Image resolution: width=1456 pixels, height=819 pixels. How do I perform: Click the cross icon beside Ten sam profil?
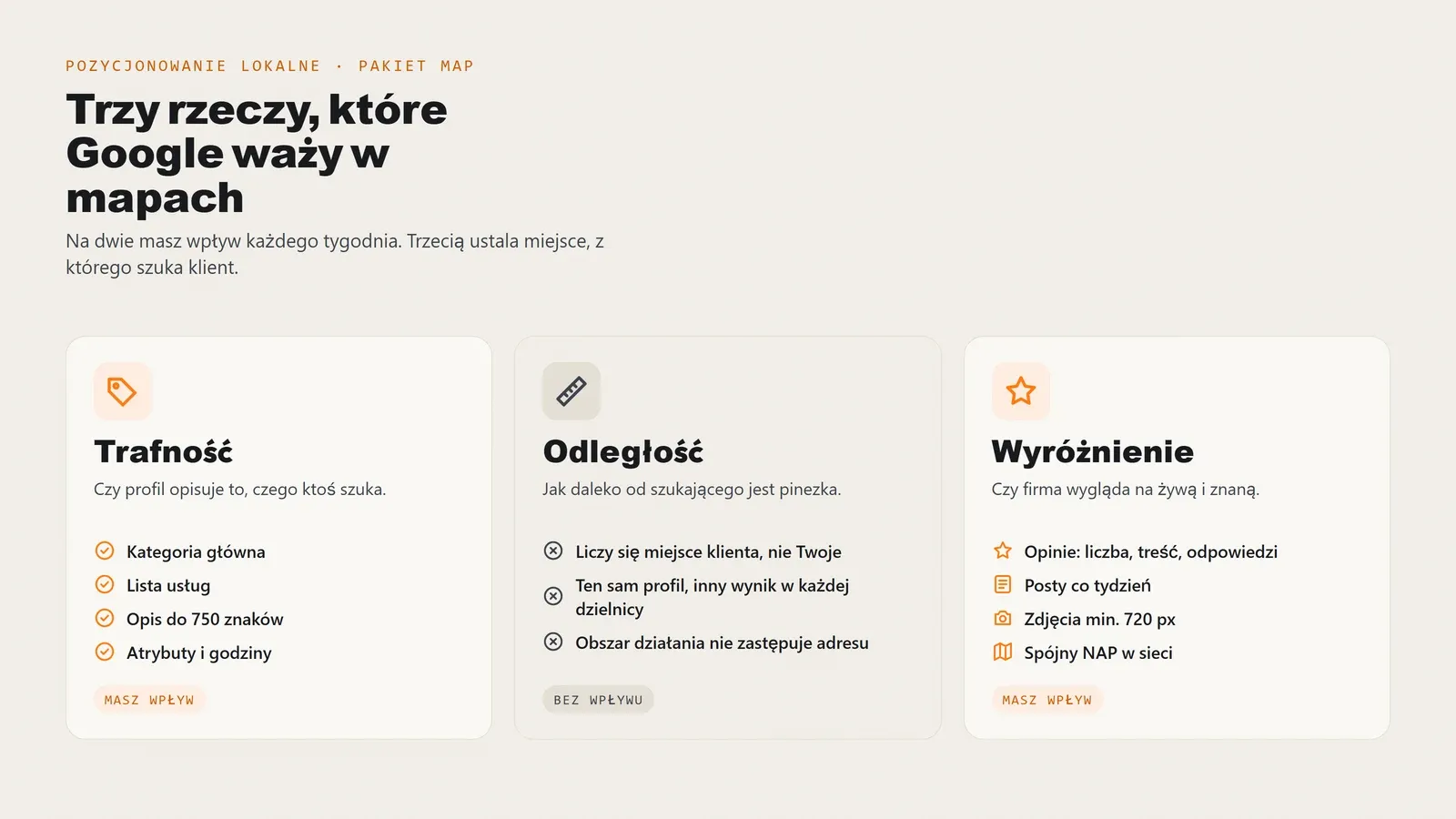tap(553, 596)
